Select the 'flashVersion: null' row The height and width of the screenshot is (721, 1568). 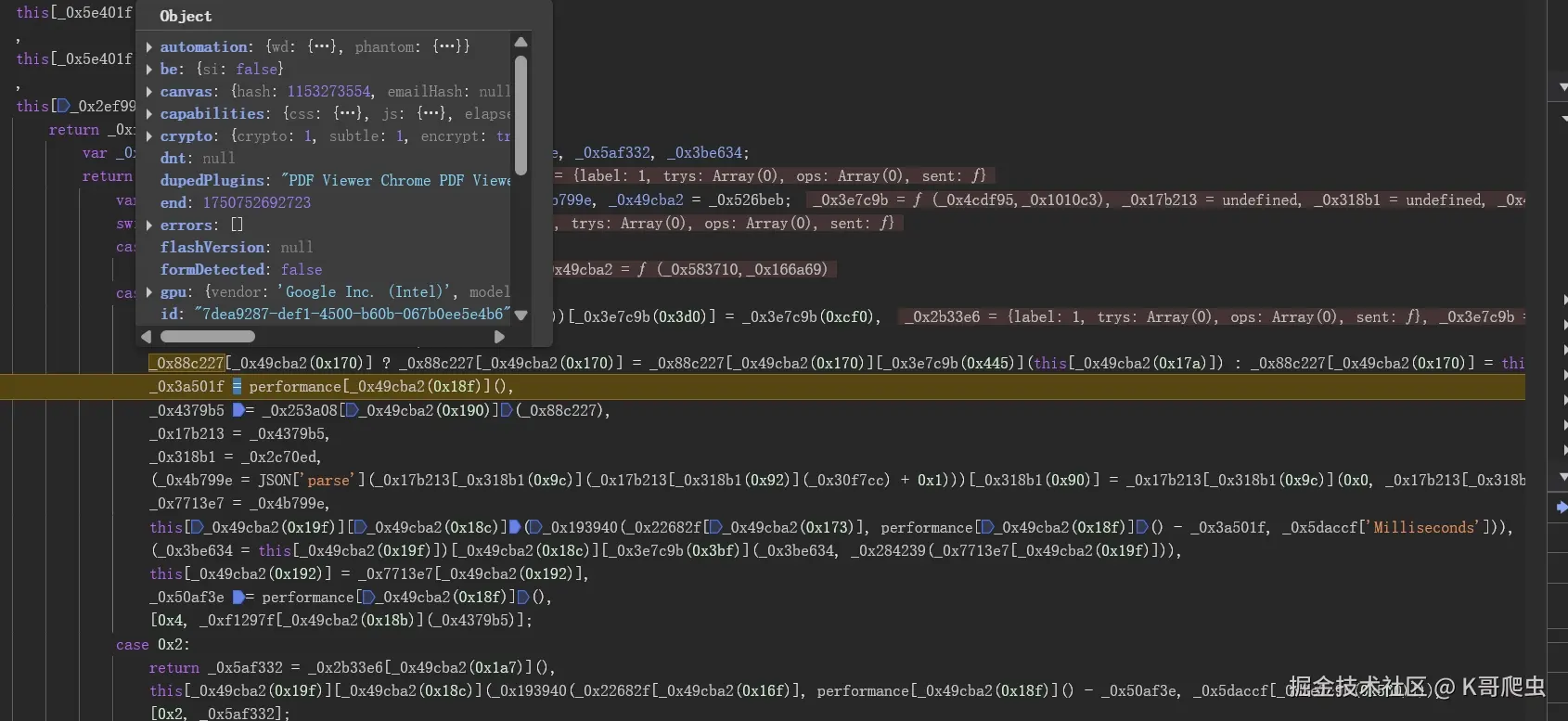237,247
